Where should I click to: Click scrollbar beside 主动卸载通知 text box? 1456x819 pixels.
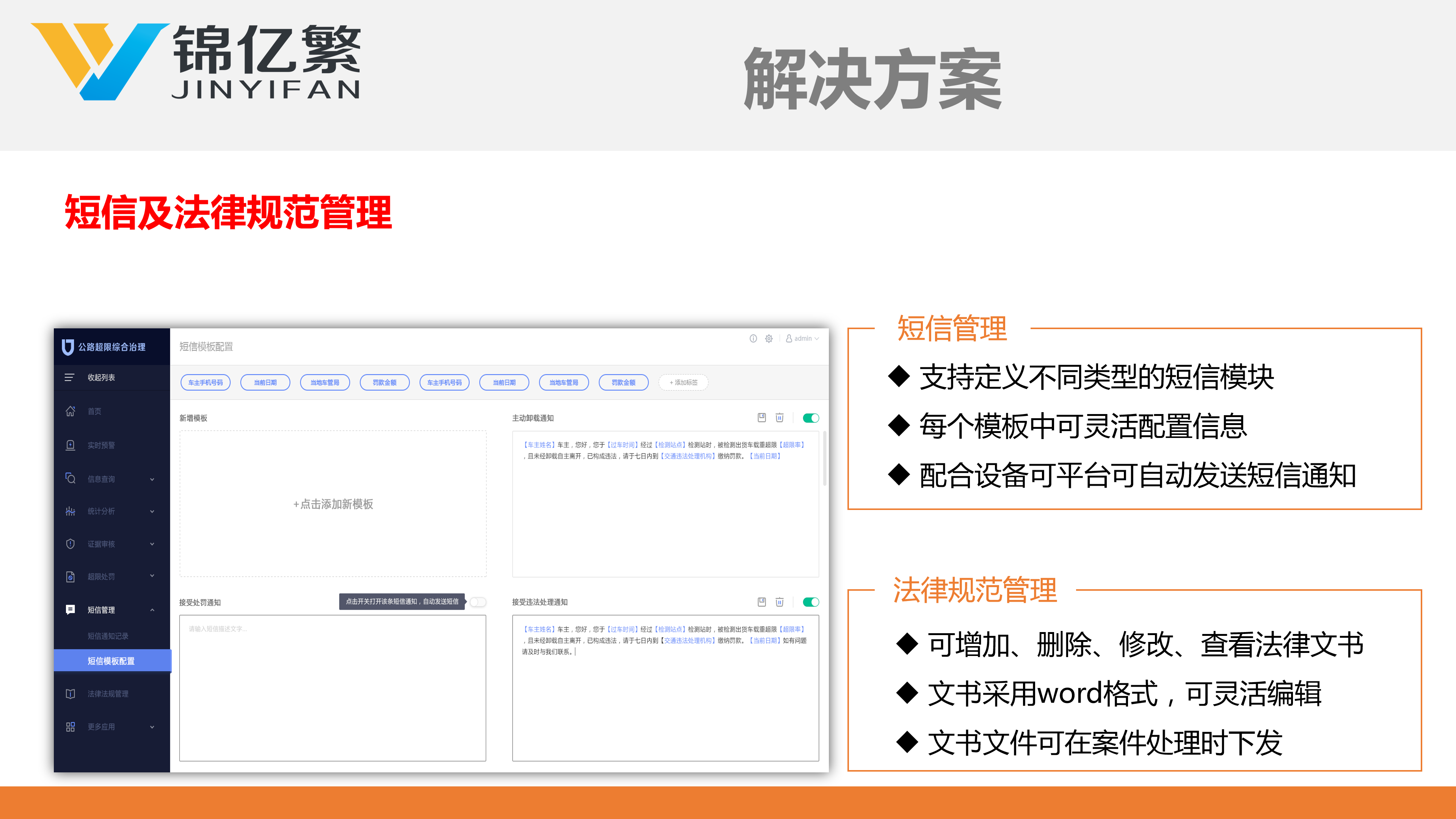click(x=825, y=459)
